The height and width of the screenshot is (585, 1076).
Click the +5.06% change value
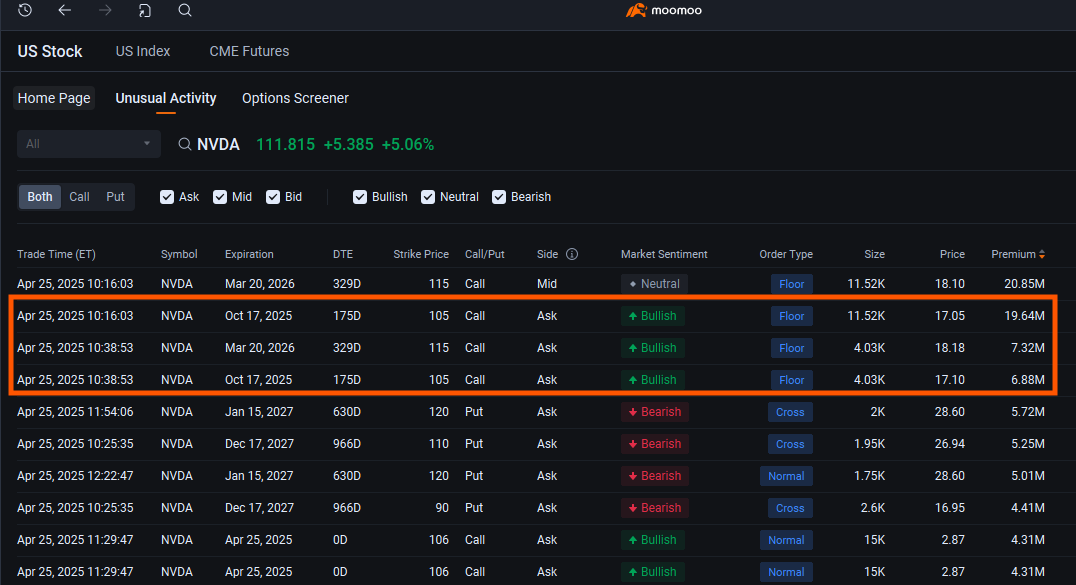pyautogui.click(x=408, y=144)
